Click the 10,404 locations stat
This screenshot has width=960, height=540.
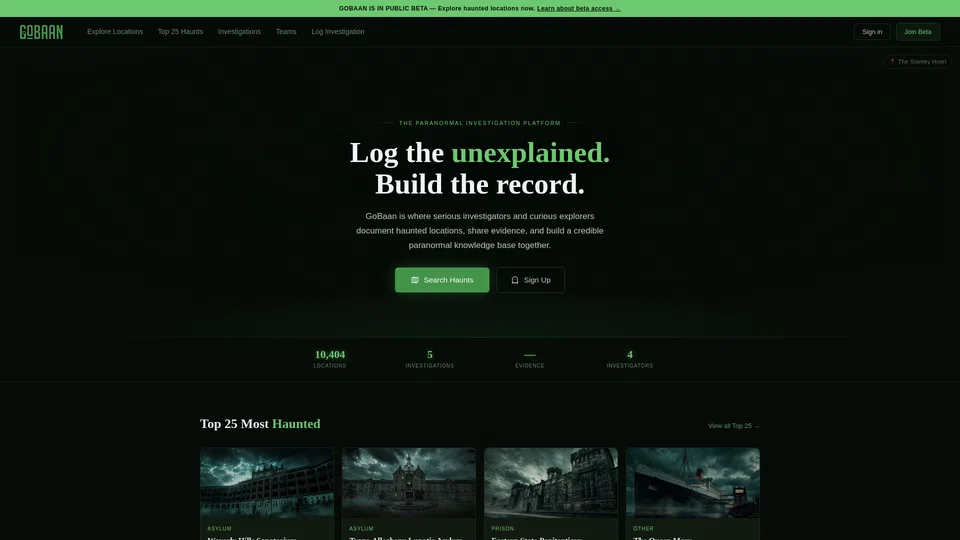point(330,359)
